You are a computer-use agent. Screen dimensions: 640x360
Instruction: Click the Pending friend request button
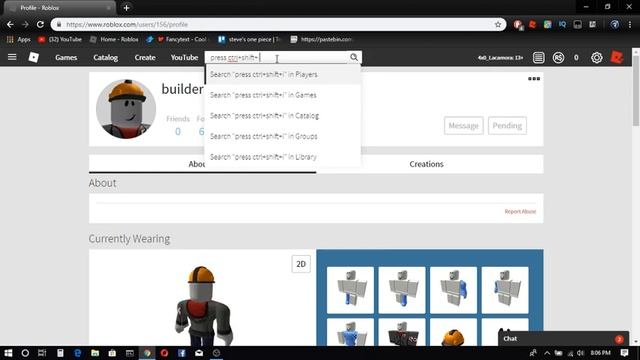pyautogui.click(x=507, y=126)
